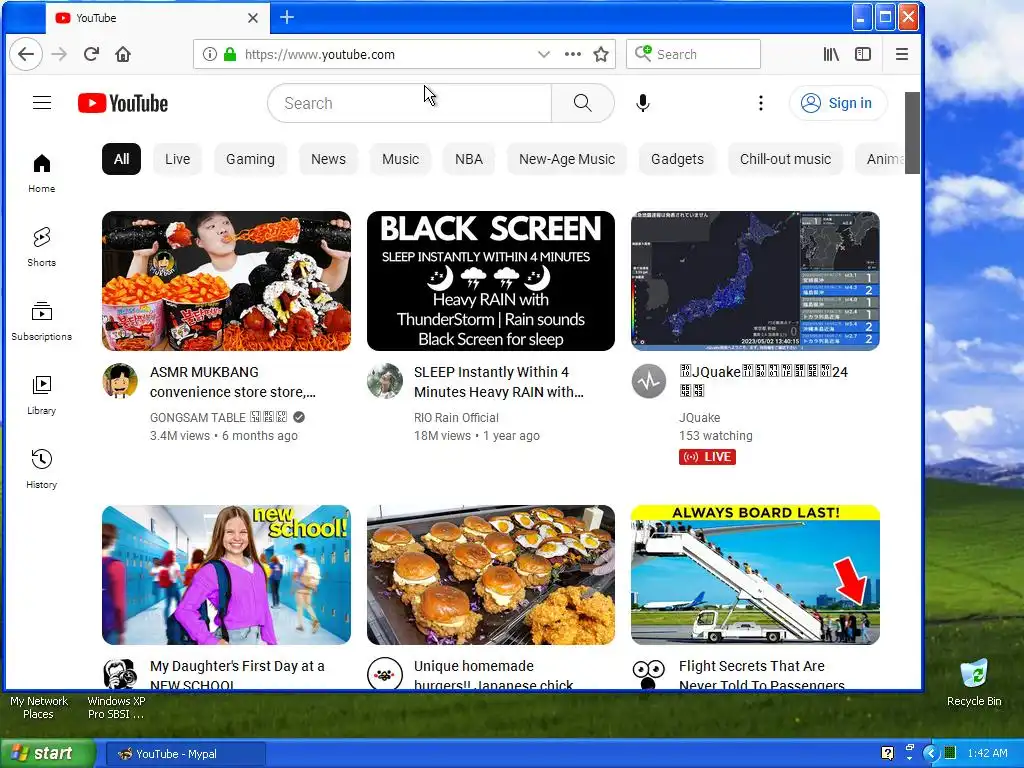Open page actions three-dot menu in address bar
This screenshot has width=1024, height=768.
point(573,54)
